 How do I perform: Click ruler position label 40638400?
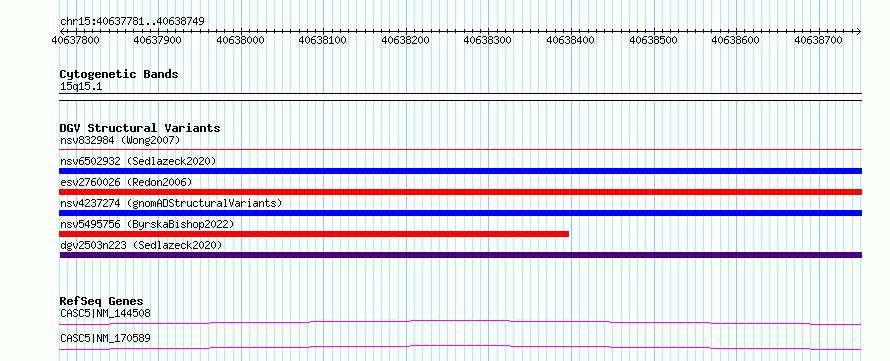tap(571, 40)
